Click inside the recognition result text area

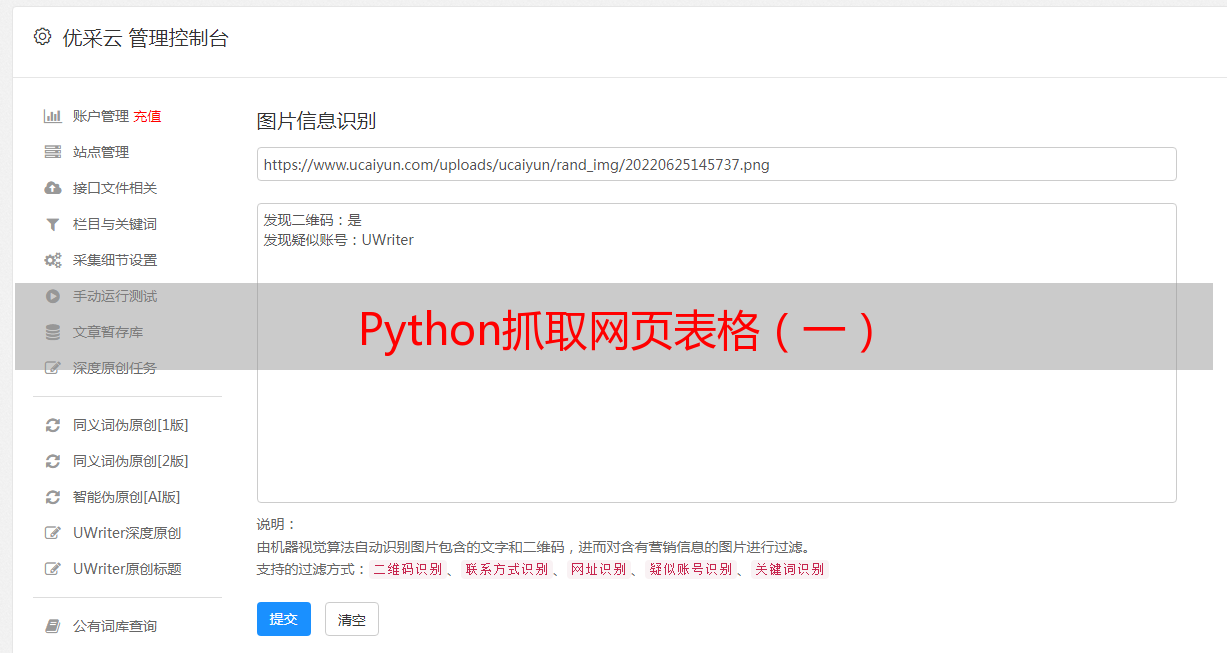pos(716,353)
